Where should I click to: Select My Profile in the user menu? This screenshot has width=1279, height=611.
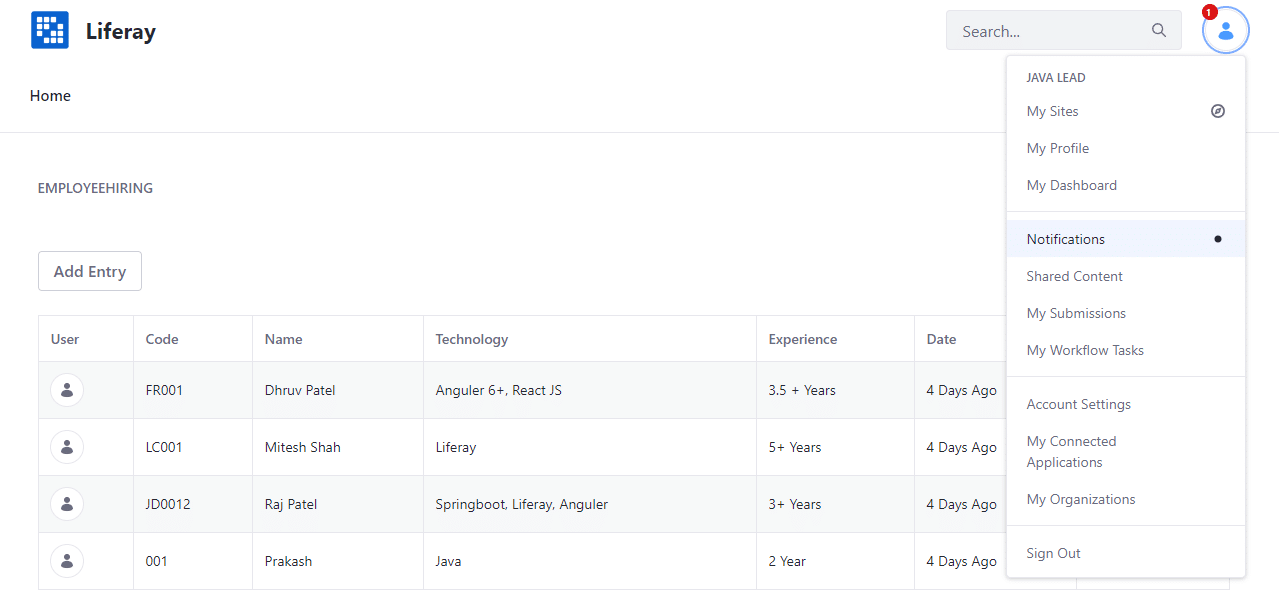click(x=1058, y=148)
